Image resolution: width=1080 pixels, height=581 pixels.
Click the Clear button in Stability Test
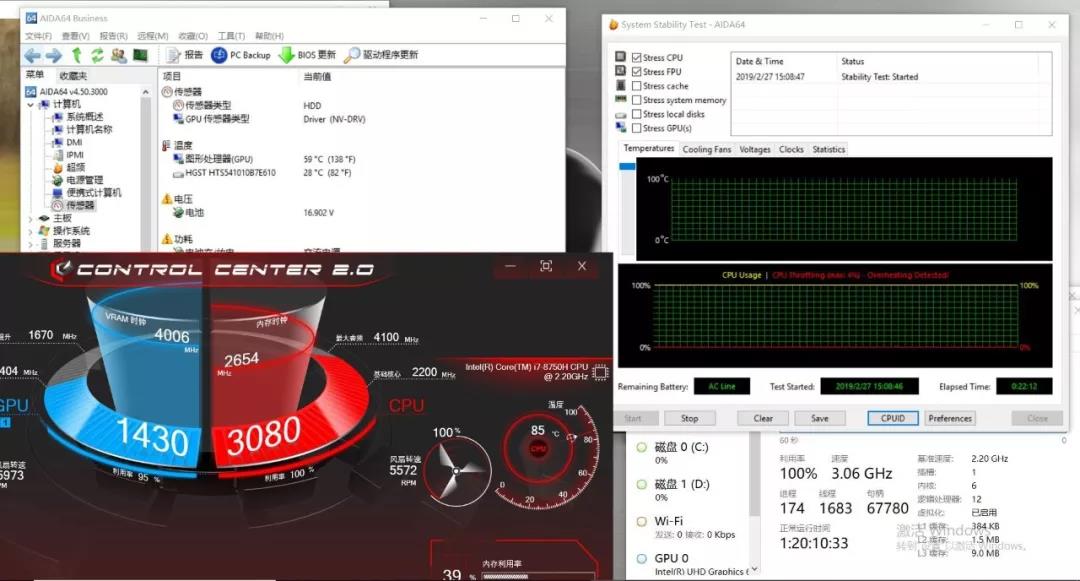click(x=763, y=419)
